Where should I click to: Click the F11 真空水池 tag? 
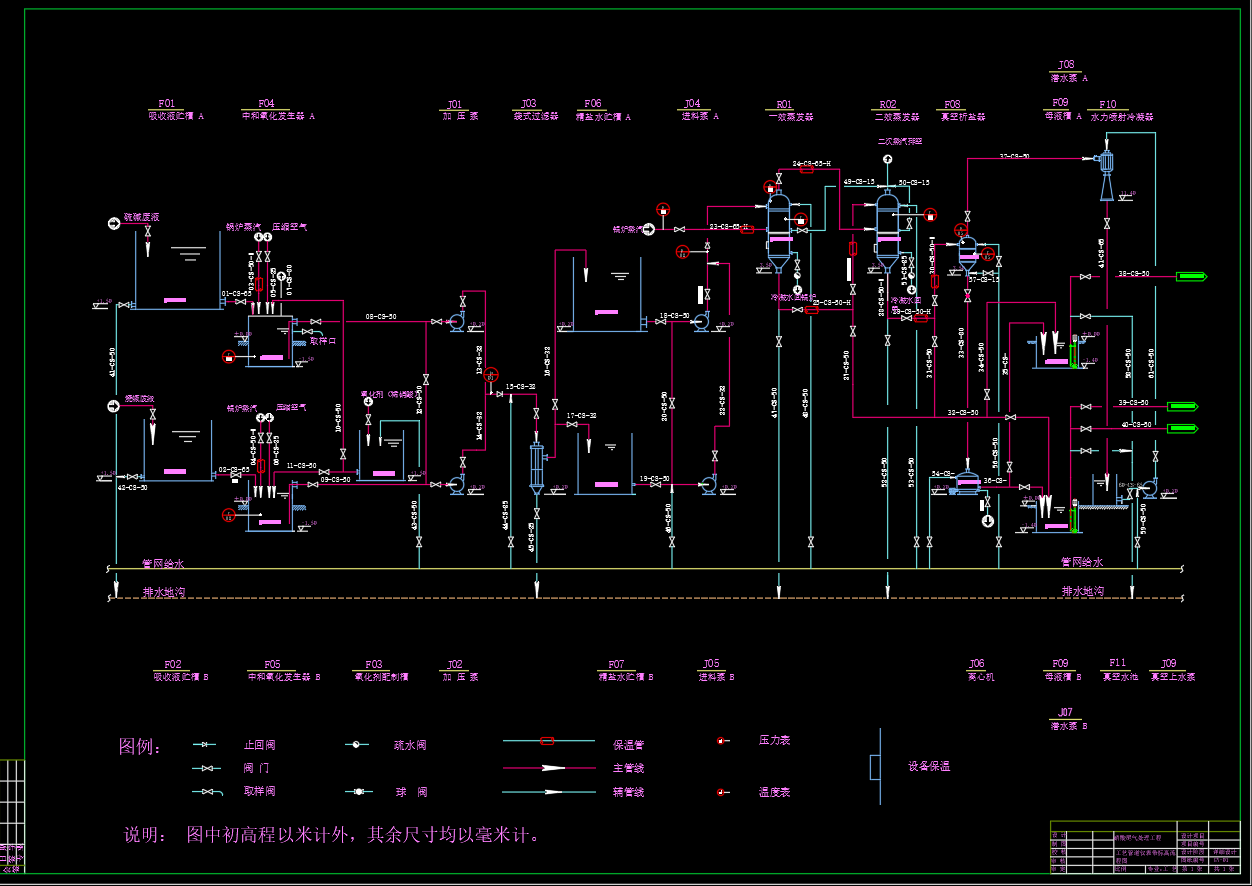1119,669
